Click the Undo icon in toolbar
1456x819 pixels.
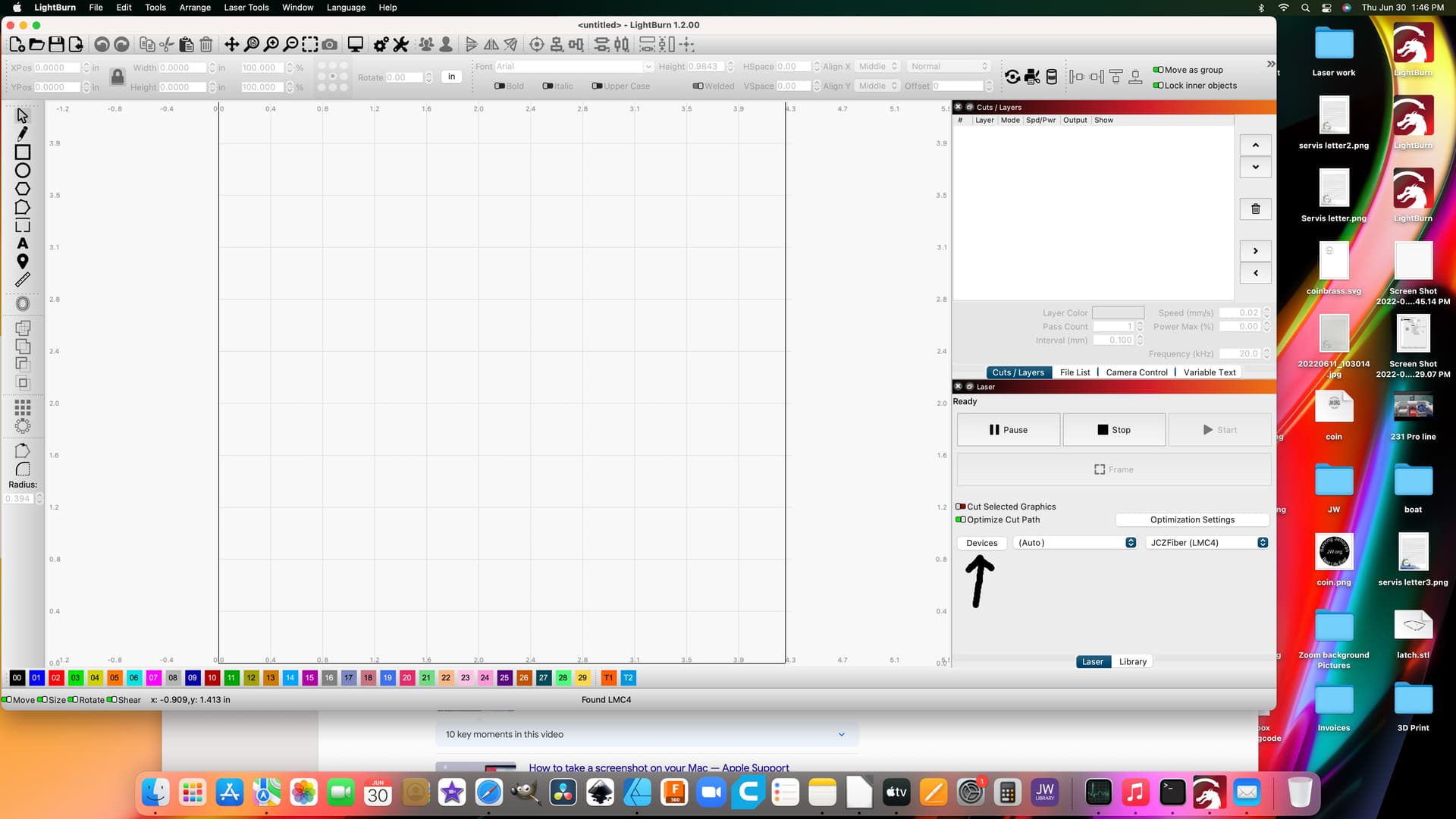point(102,45)
